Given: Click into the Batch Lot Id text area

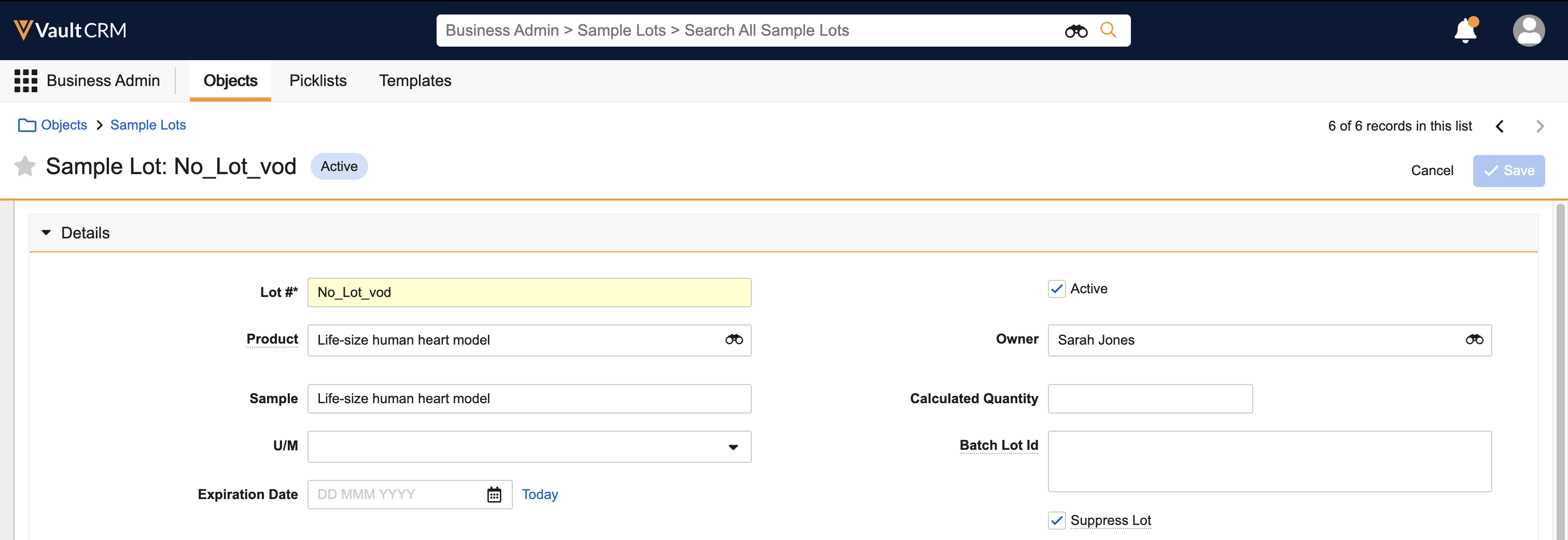Looking at the screenshot, I should coord(1269,462).
